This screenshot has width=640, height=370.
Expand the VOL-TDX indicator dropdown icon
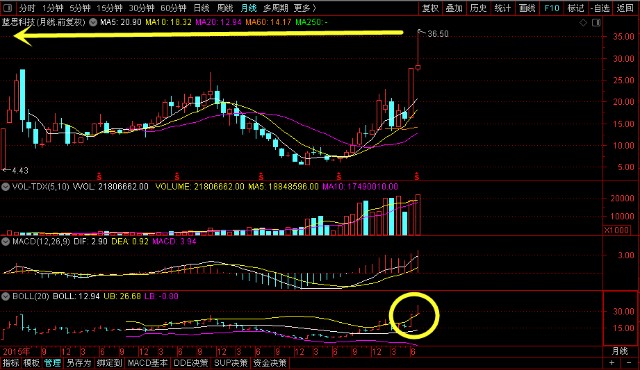tap(5, 187)
